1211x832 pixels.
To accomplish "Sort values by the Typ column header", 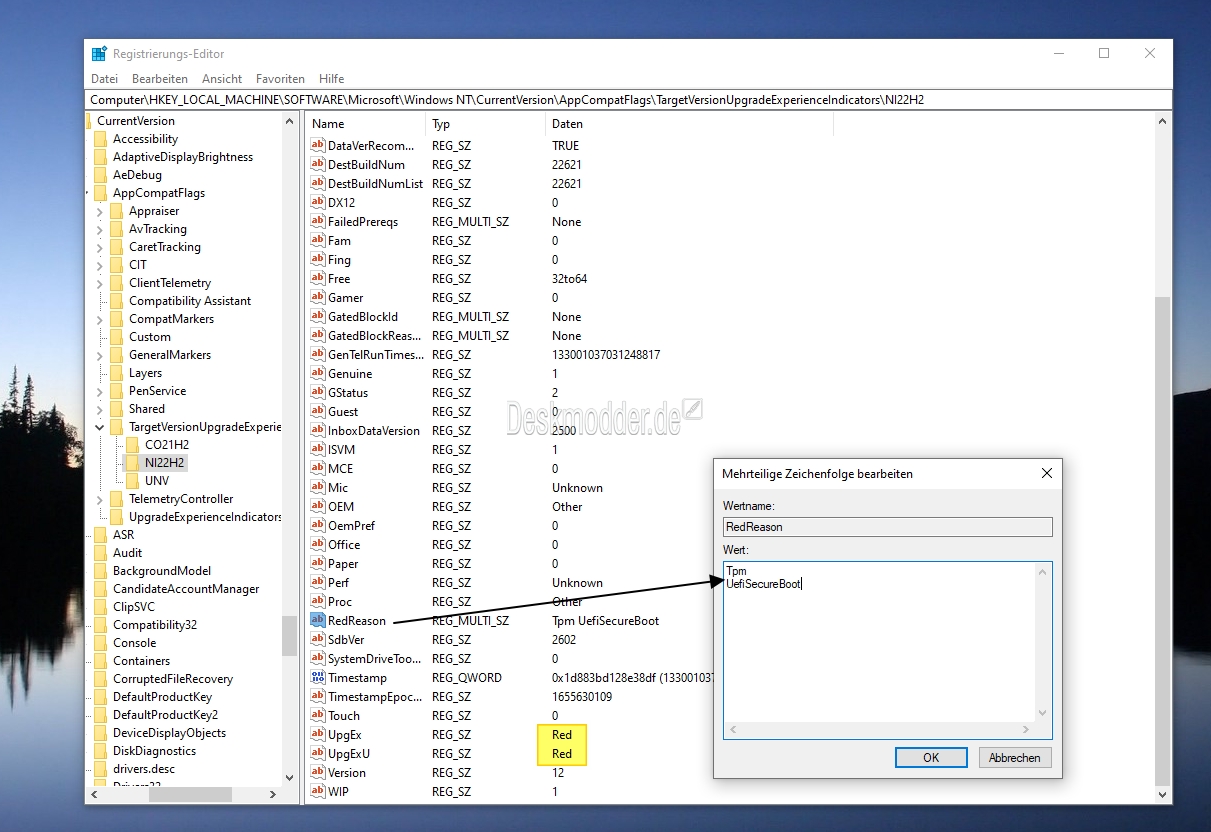I will [x=486, y=124].
